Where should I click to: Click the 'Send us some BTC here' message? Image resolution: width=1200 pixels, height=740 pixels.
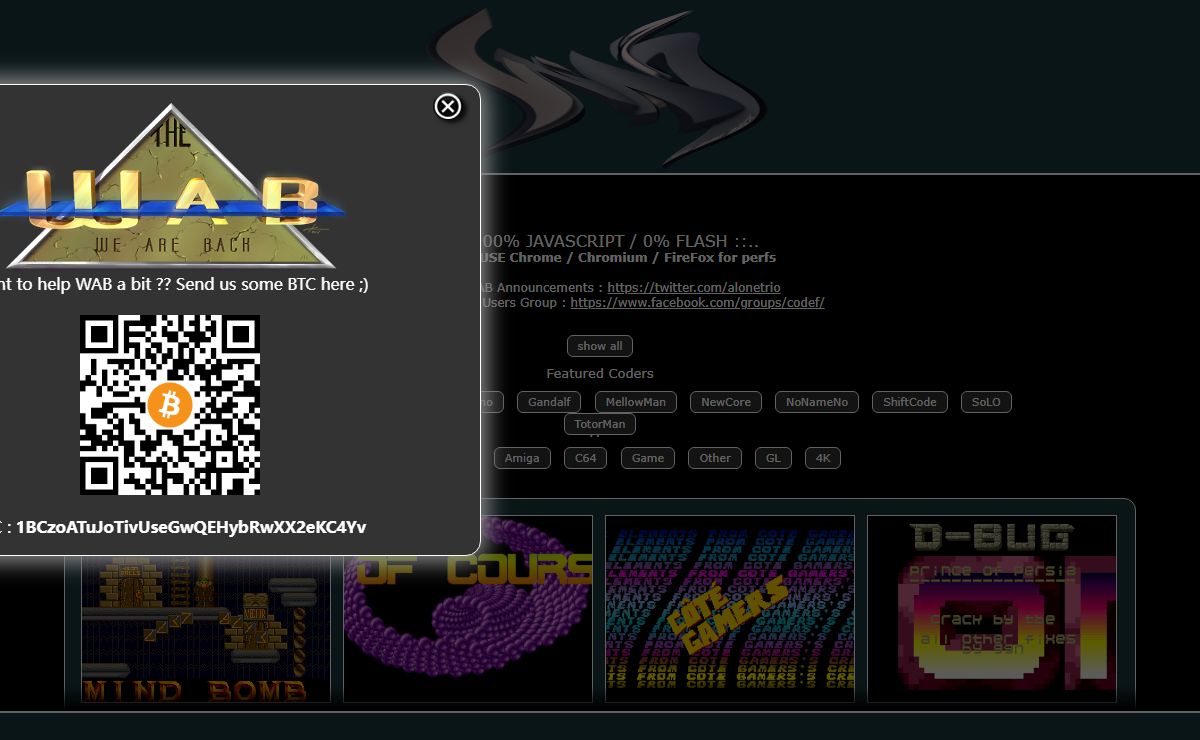(x=184, y=284)
